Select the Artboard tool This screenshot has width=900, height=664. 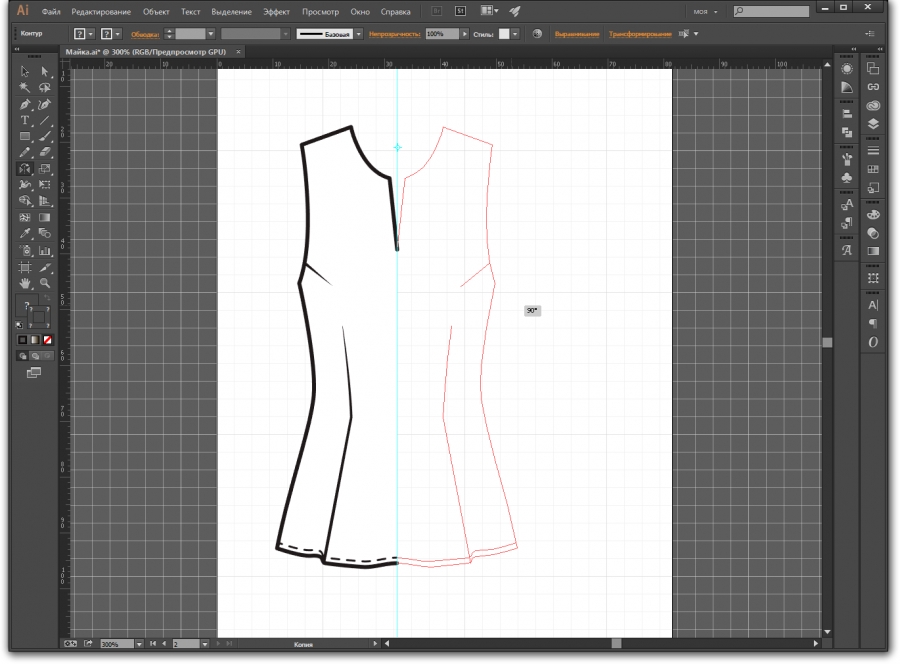pyautogui.click(x=25, y=267)
